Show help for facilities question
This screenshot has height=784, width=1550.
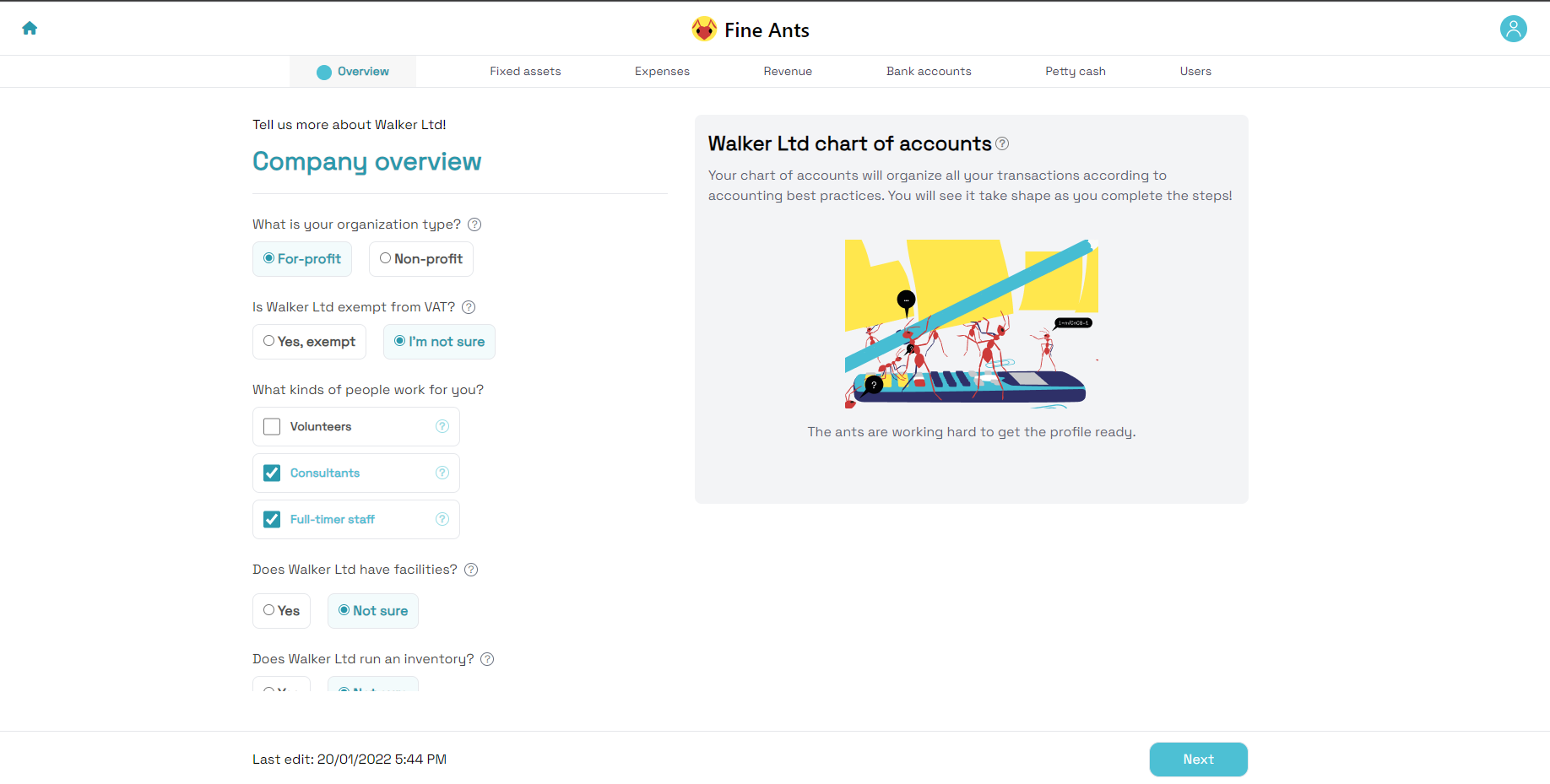click(x=471, y=570)
